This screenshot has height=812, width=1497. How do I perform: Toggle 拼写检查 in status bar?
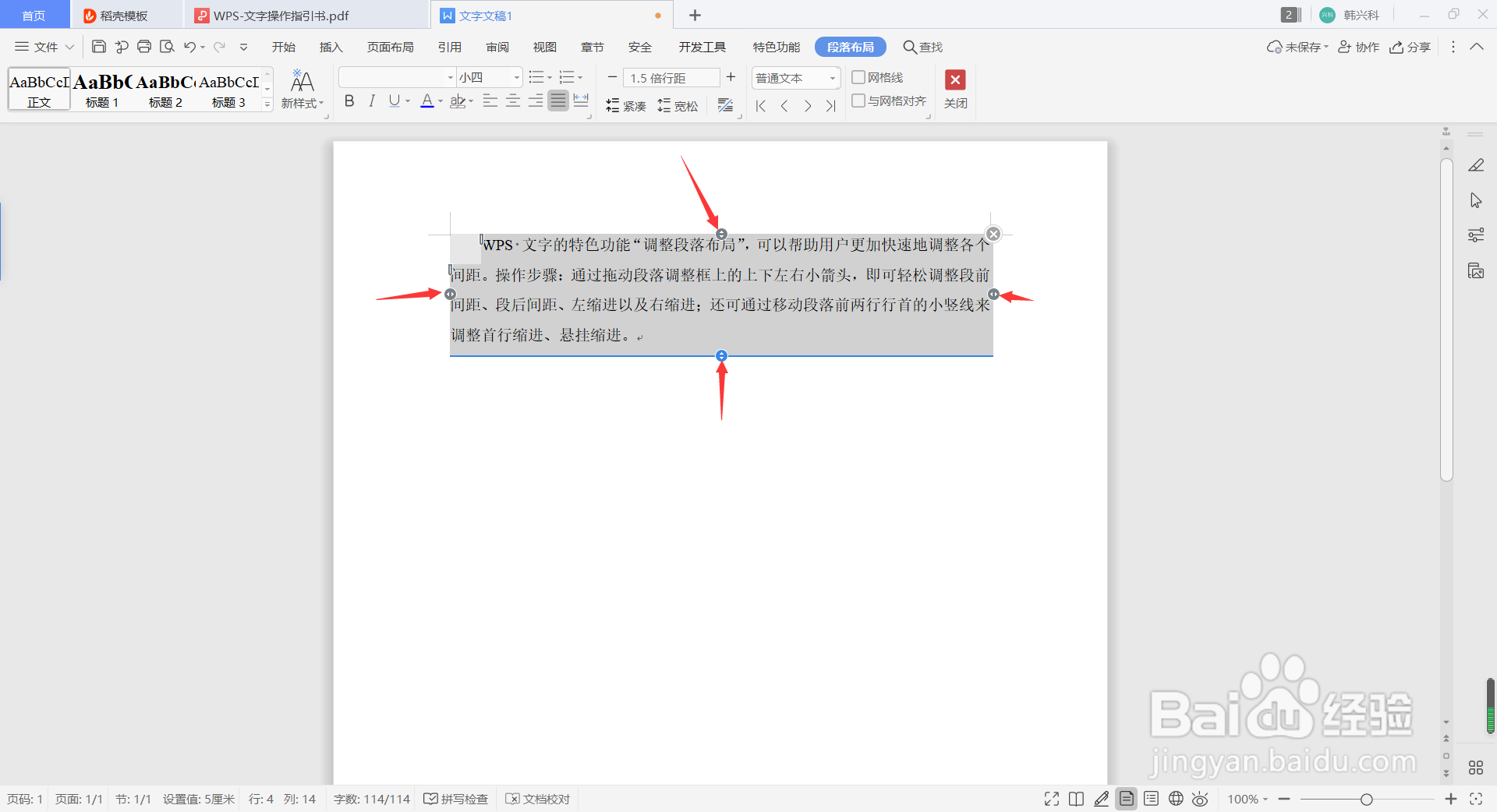point(456,799)
